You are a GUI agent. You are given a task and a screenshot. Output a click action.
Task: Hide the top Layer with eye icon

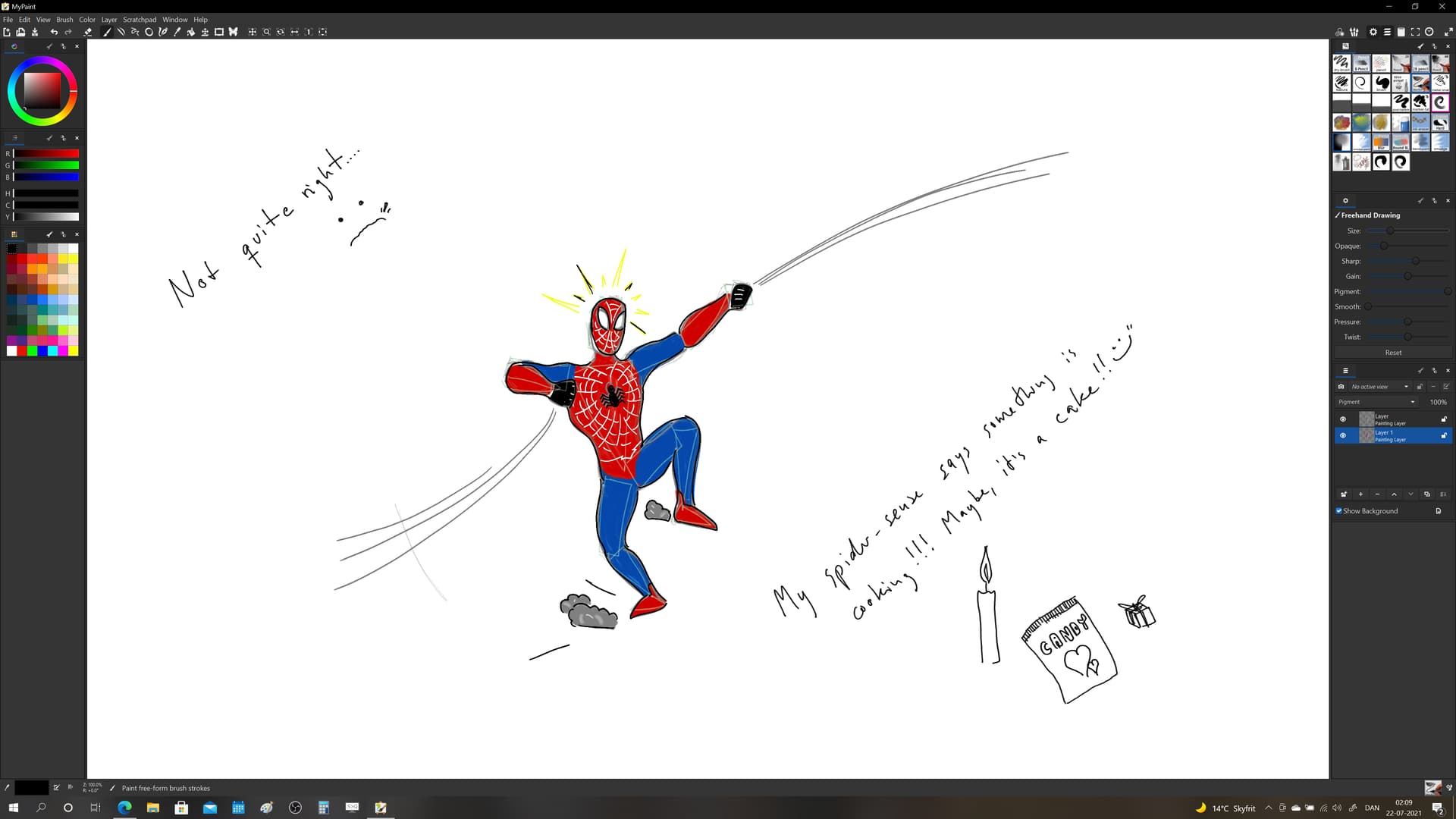coord(1343,419)
